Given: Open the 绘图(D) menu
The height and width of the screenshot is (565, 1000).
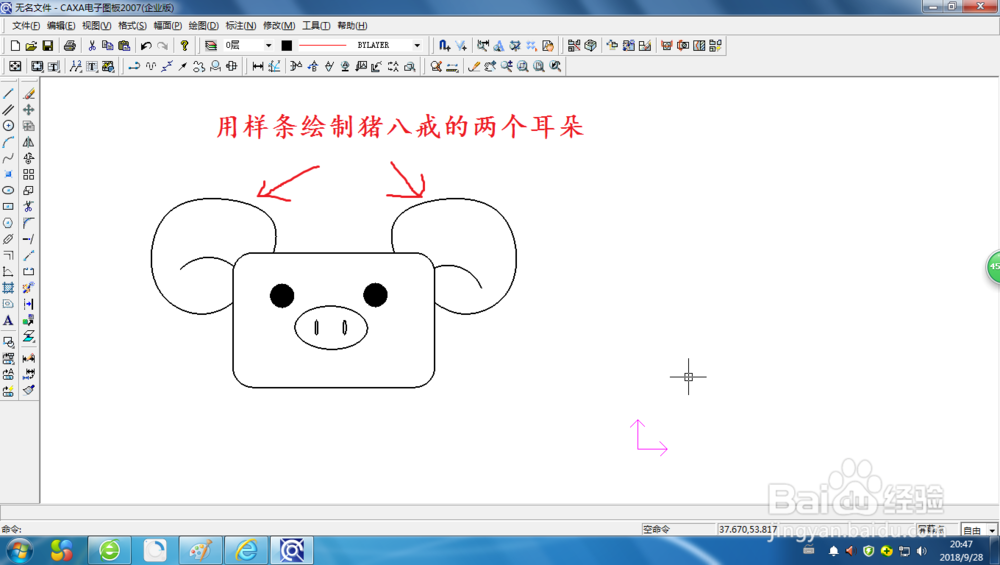Looking at the screenshot, I should point(203,26).
